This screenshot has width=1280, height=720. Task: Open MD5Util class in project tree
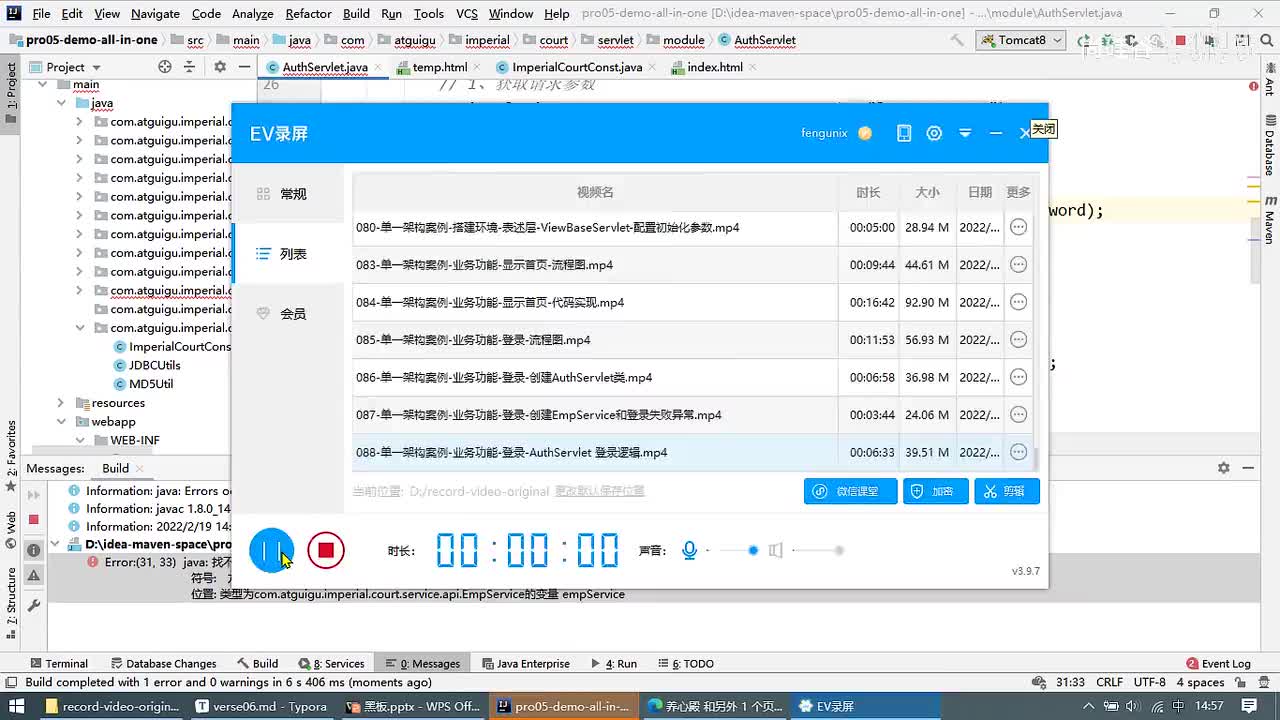tap(143, 384)
